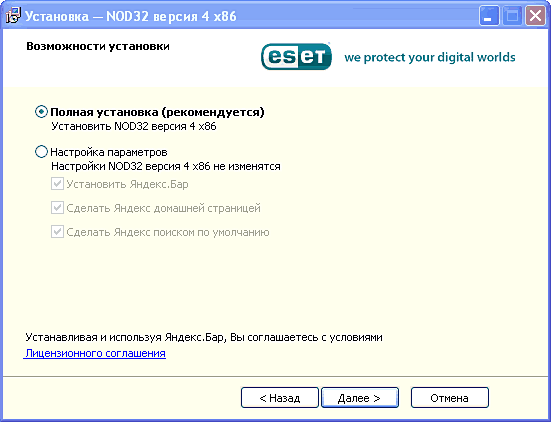
Task: Toggle Сделать Яндекс домашней страницей checkbox
Action: pos(57,208)
